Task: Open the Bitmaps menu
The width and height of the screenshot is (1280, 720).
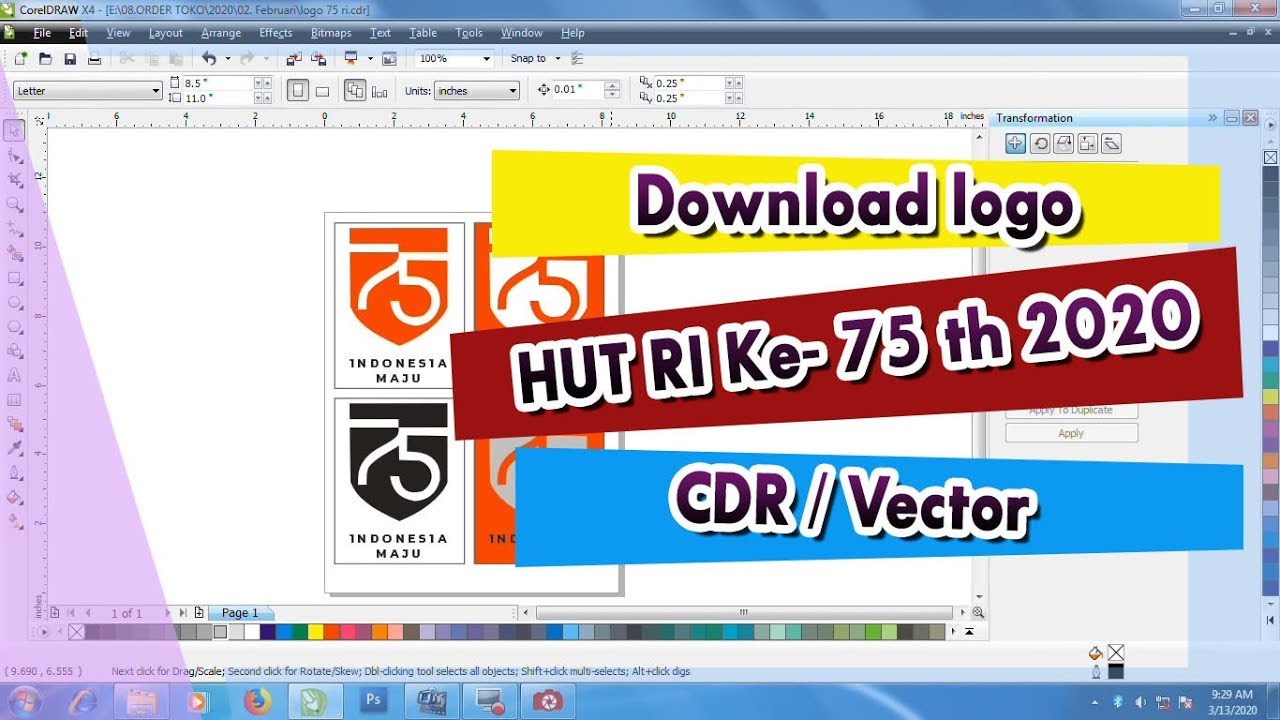Action: coord(331,33)
